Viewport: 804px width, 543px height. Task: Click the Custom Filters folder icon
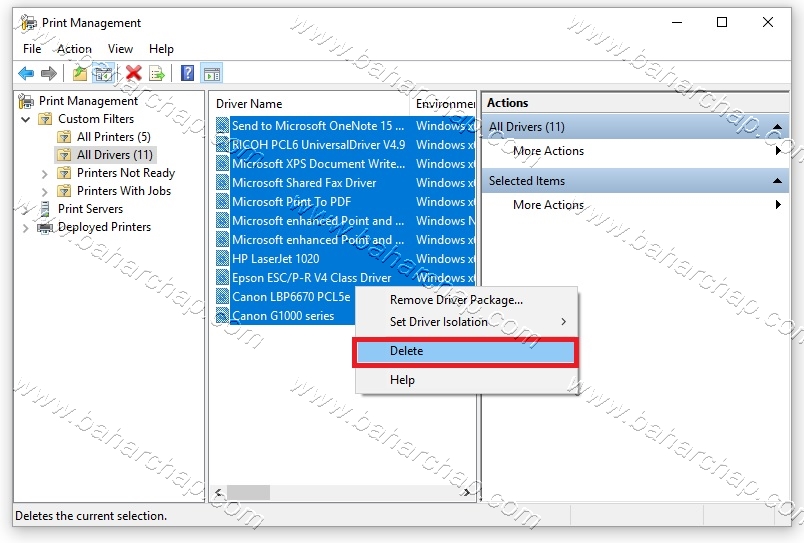click(45, 119)
